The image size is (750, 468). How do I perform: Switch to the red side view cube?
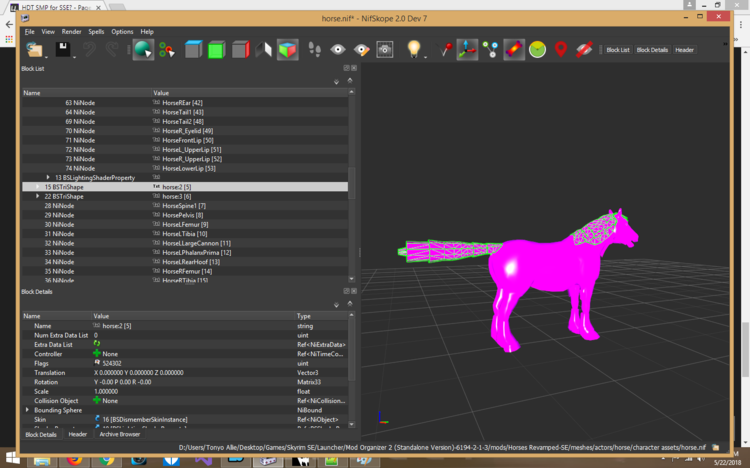coord(241,49)
